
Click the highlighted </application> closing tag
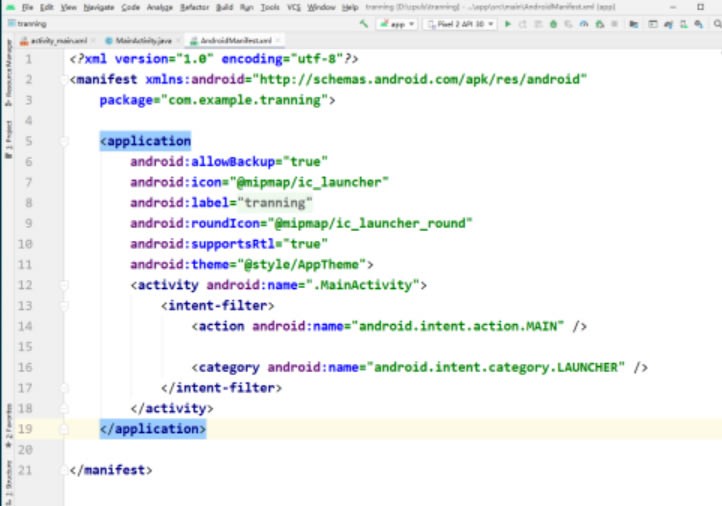(x=153, y=429)
